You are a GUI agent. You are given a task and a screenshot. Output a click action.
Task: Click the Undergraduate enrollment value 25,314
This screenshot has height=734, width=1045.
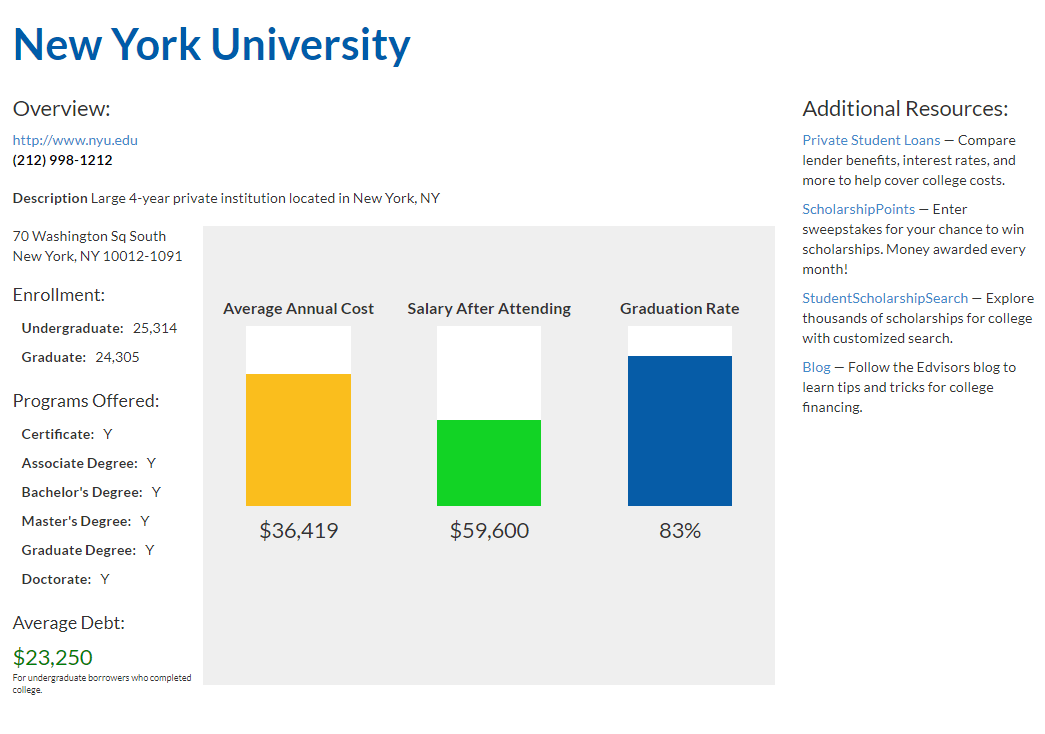tap(155, 328)
